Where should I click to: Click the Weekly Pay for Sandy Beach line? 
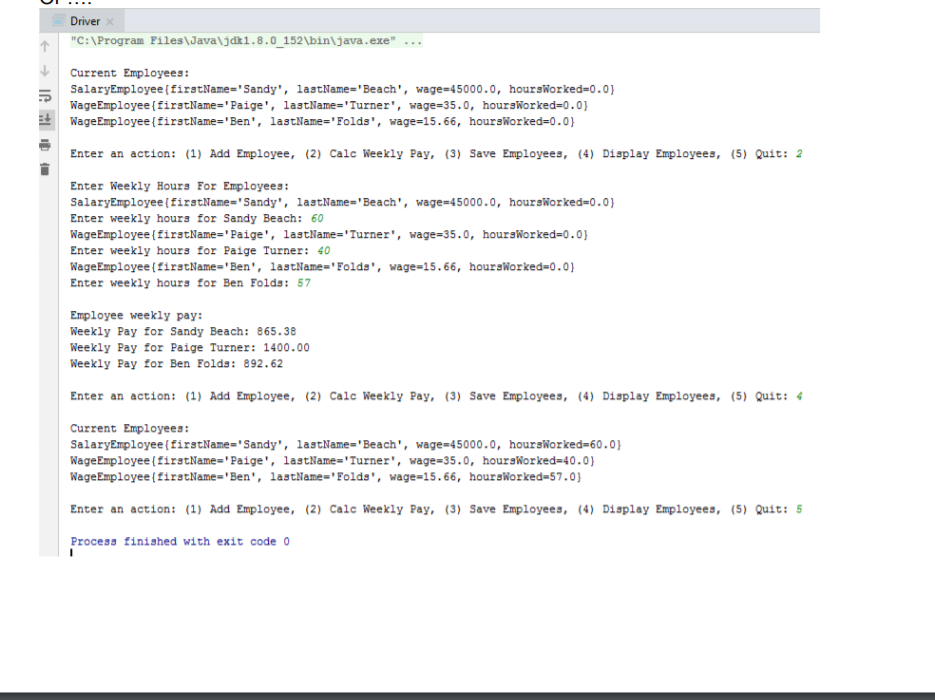[183, 332]
